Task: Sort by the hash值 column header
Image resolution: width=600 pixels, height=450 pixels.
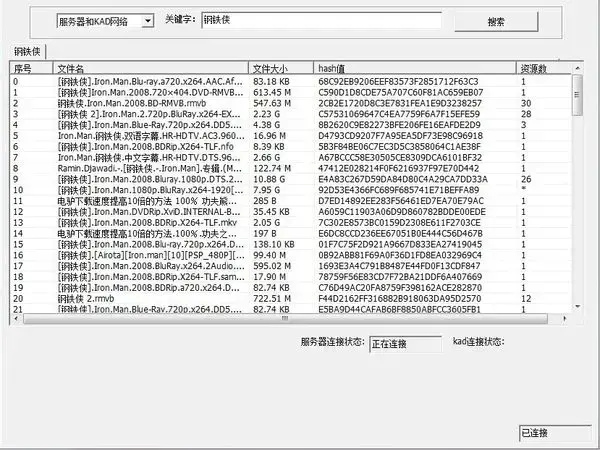Action: click(x=415, y=68)
